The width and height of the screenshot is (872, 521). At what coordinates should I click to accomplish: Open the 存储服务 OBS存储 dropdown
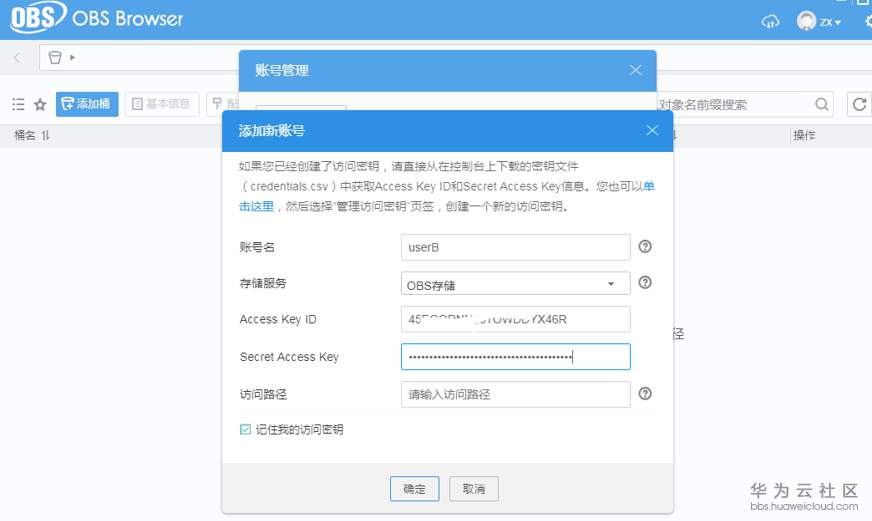(x=516, y=283)
